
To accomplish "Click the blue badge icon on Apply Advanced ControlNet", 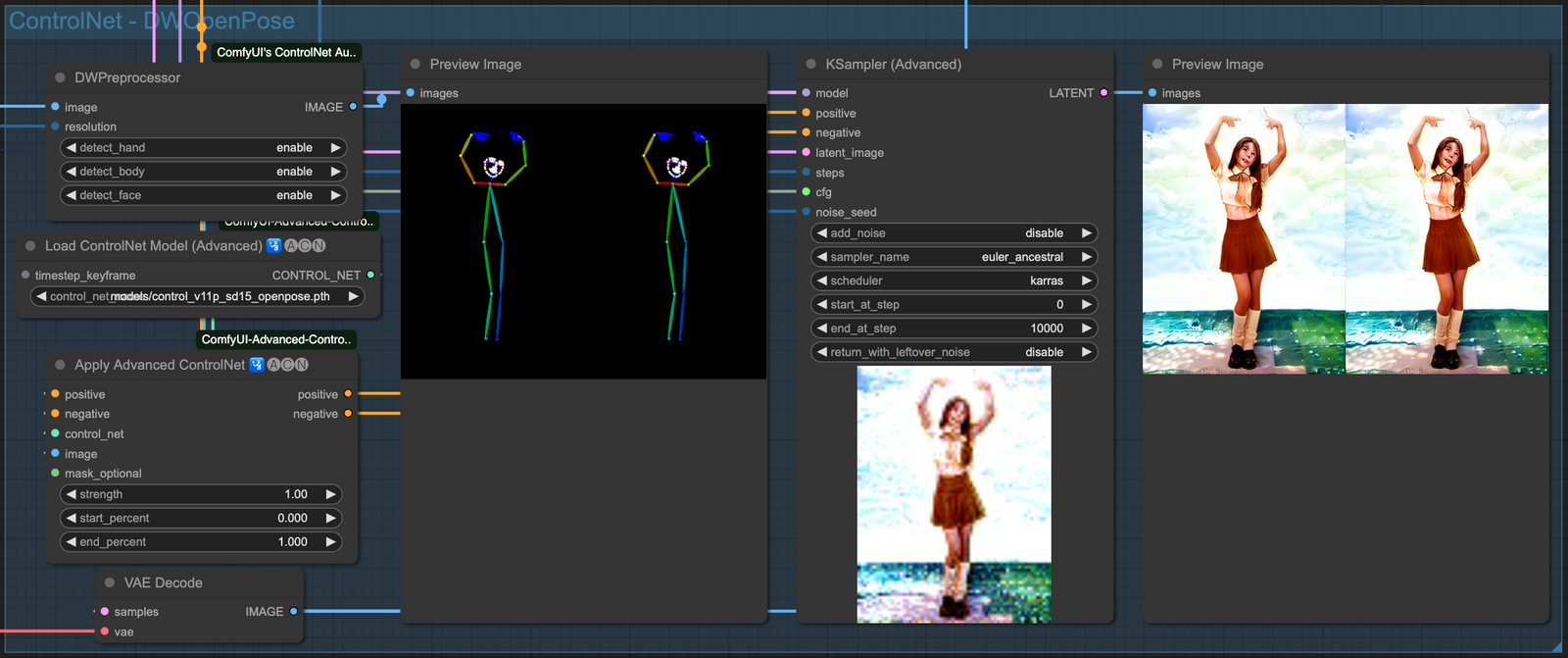I will (x=257, y=365).
